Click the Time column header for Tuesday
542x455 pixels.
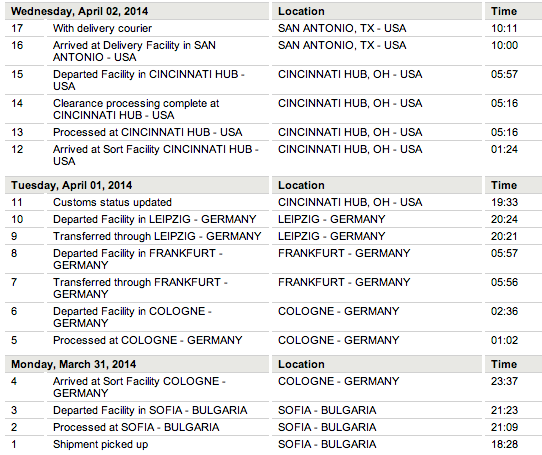[504, 185]
